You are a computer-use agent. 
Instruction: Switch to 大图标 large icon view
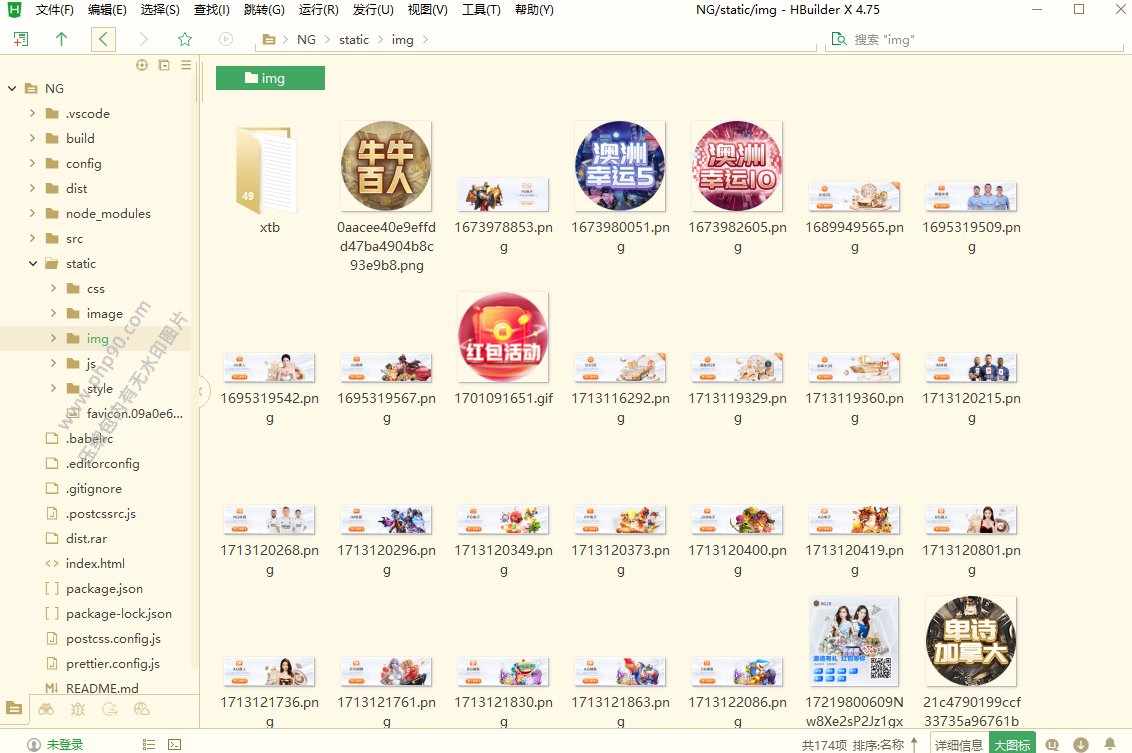[1011, 744]
